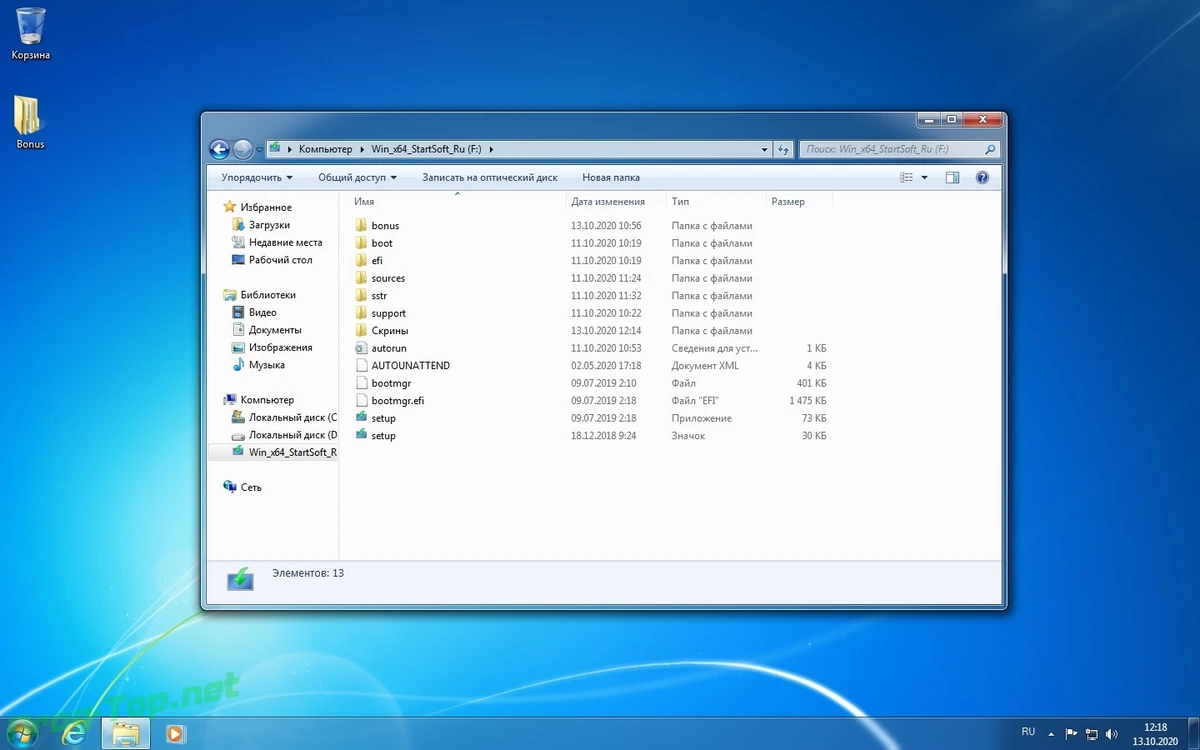Click the Новая папка button

click(x=611, y=177)
